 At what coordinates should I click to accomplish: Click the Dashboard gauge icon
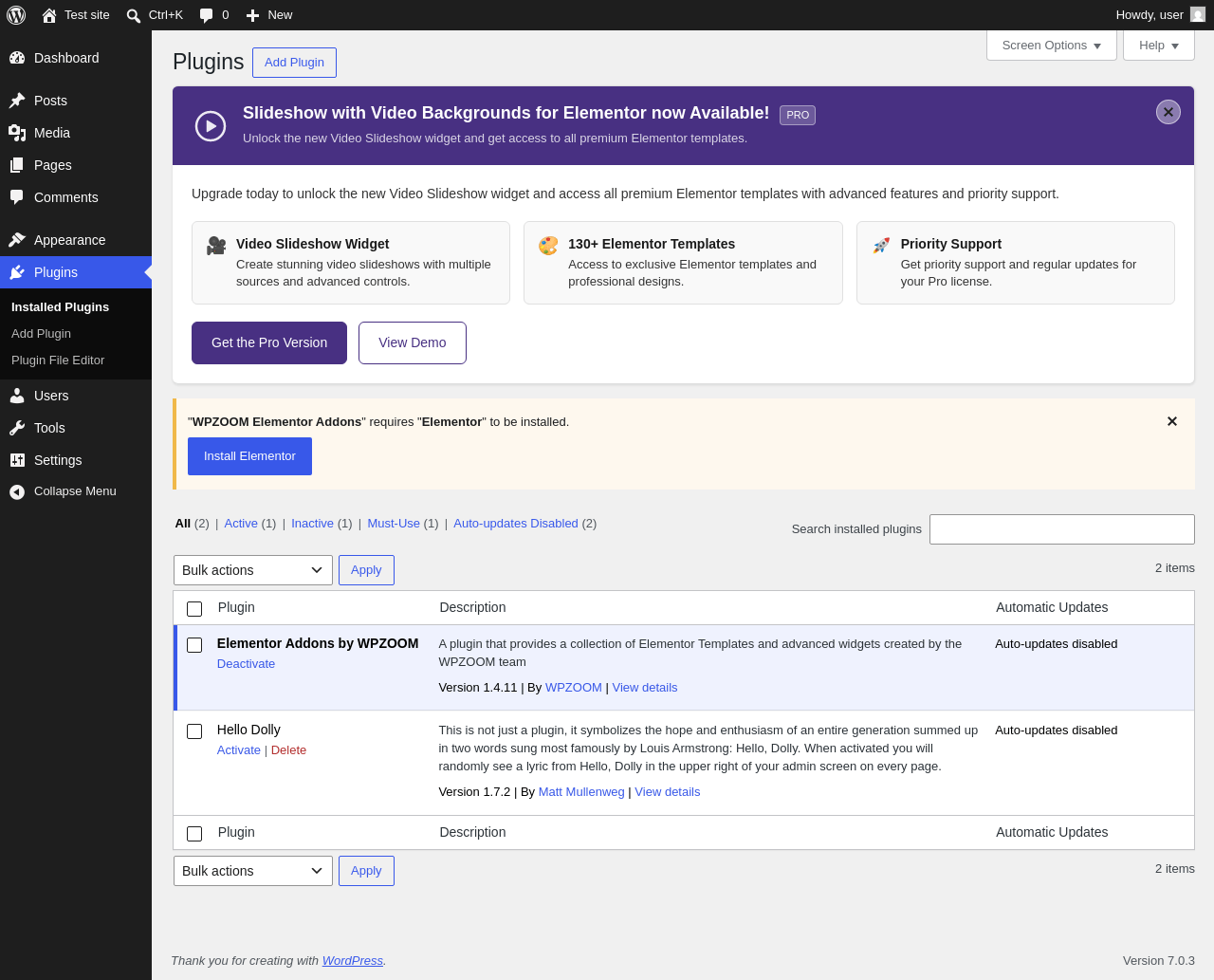pos(17,58)
